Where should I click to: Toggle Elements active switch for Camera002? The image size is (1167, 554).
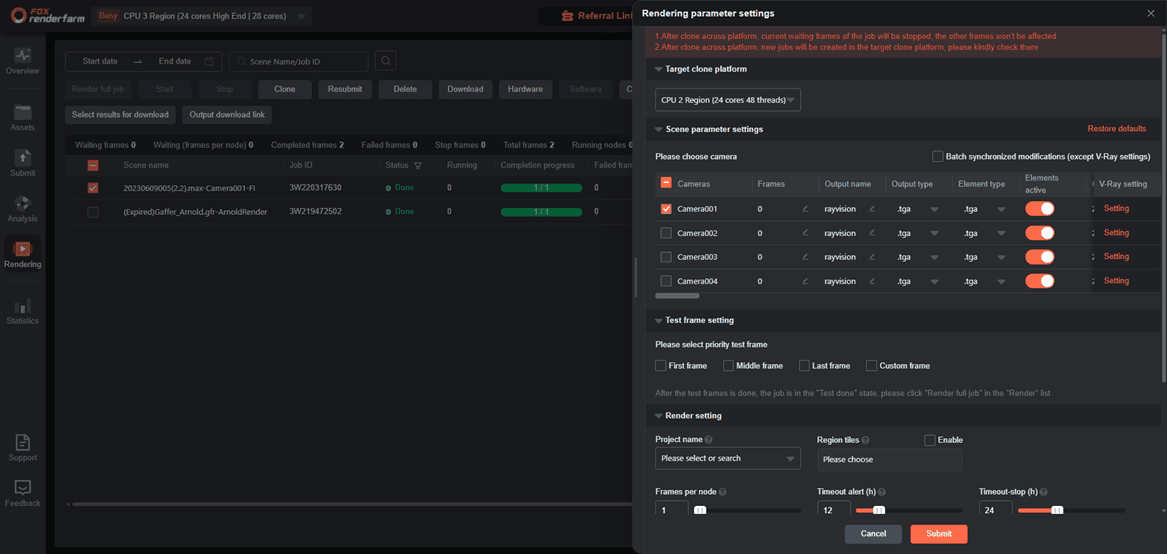point(1039,233)
